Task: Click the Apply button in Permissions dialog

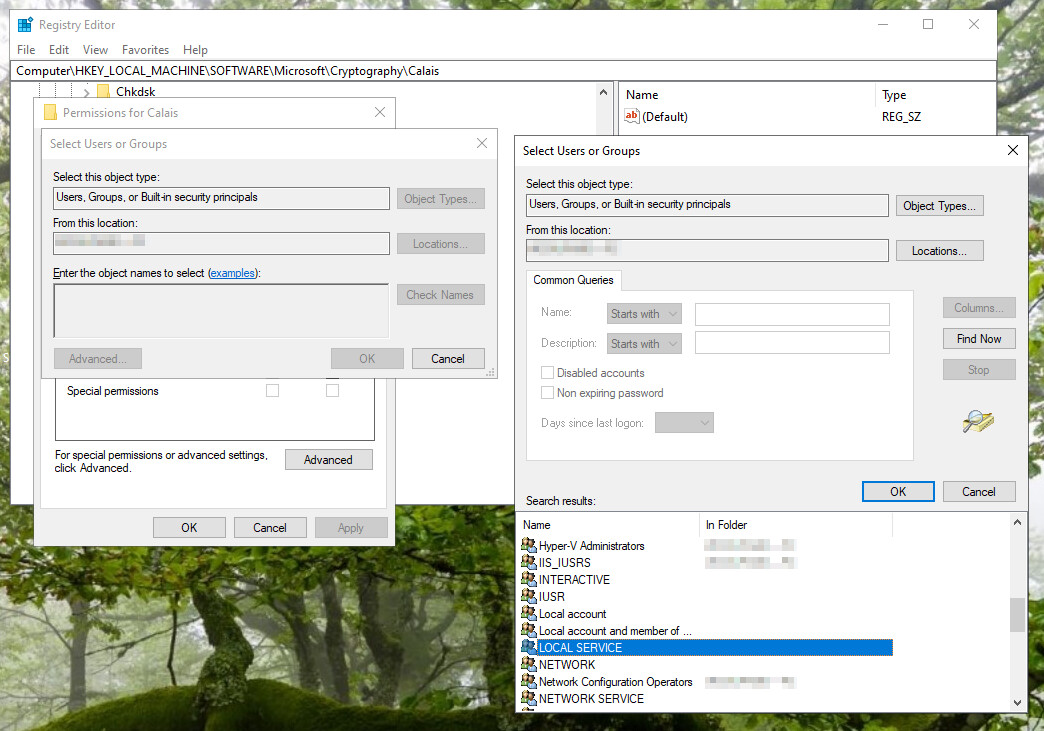Action: [x=351, y=527]
